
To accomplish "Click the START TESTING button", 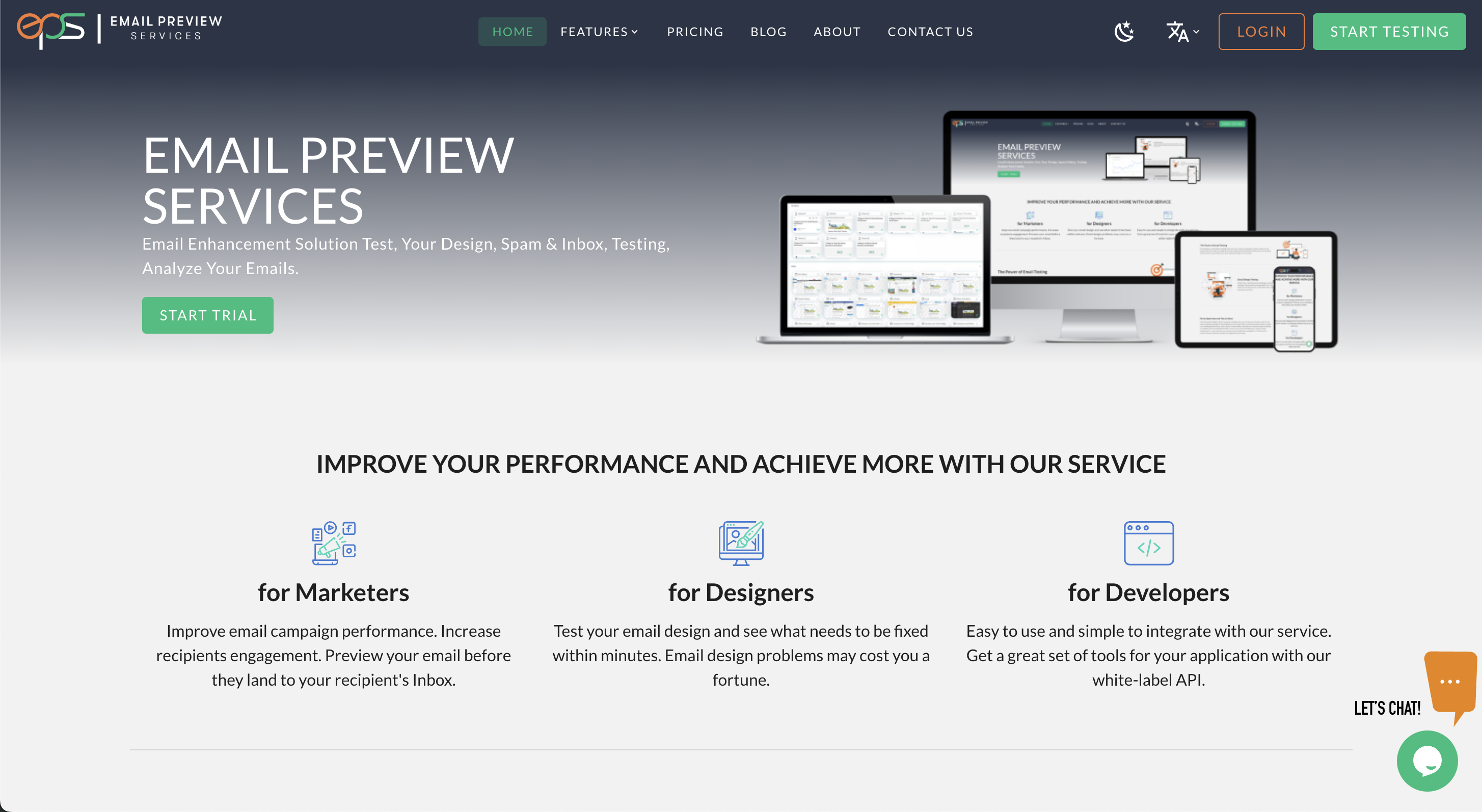I will (x=1389, y=31).
